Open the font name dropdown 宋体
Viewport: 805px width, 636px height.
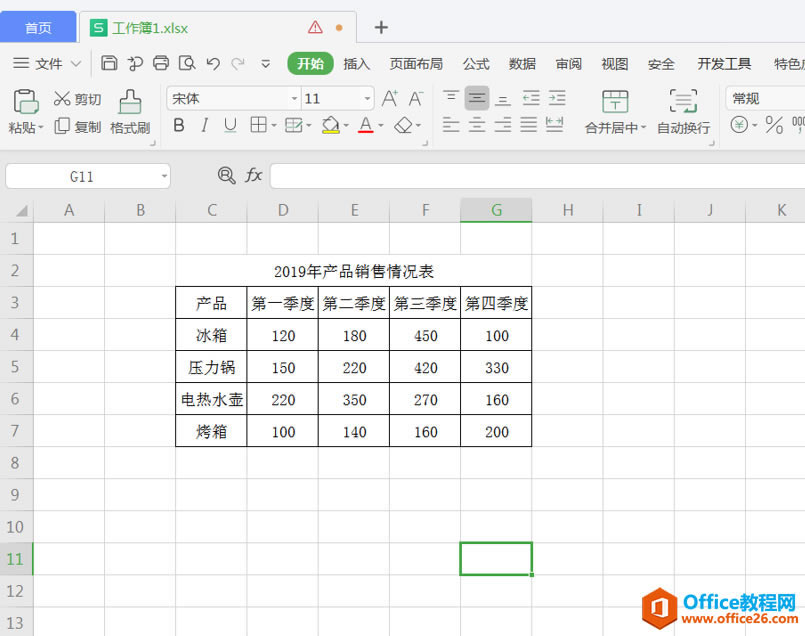[295, 98]
